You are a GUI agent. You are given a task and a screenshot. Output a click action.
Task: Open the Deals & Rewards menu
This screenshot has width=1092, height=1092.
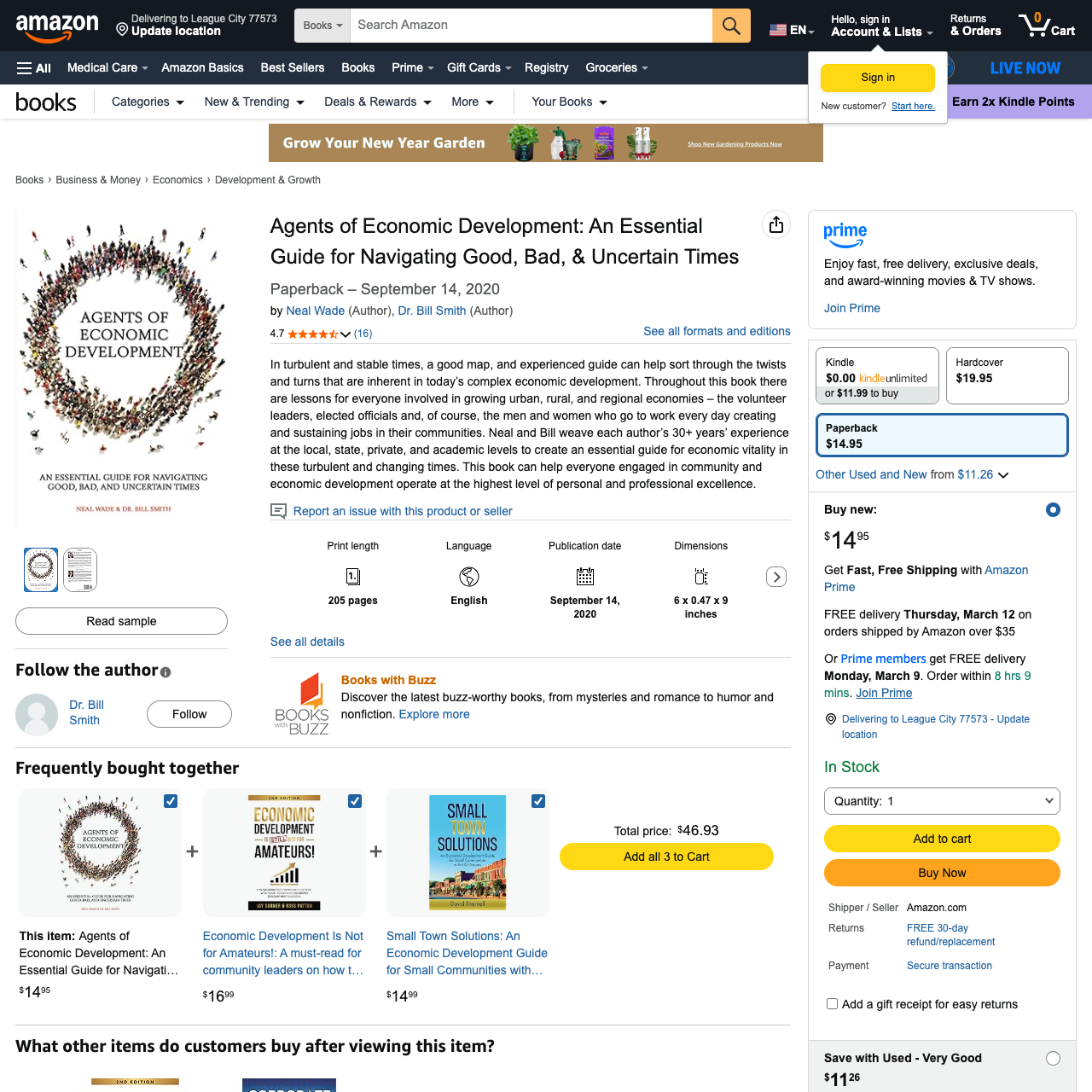coord(377,102)
